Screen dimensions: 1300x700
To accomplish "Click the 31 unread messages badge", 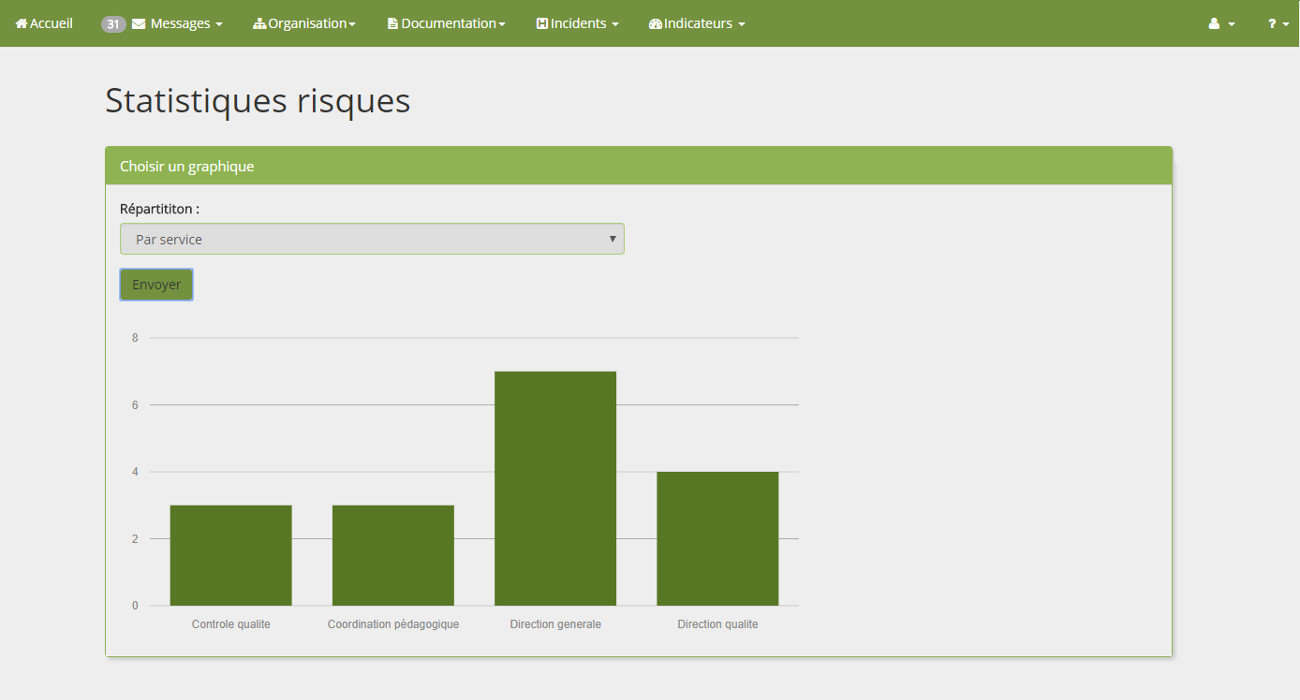I will pyautogui.click(x=113, y=23).
